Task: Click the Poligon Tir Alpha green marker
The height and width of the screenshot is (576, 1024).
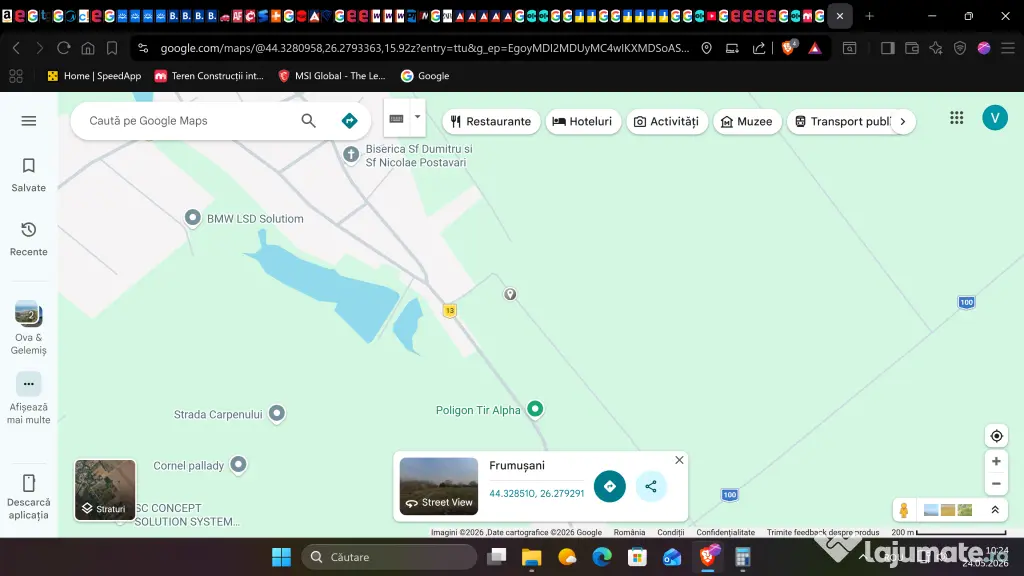Action: coord(535,409)
